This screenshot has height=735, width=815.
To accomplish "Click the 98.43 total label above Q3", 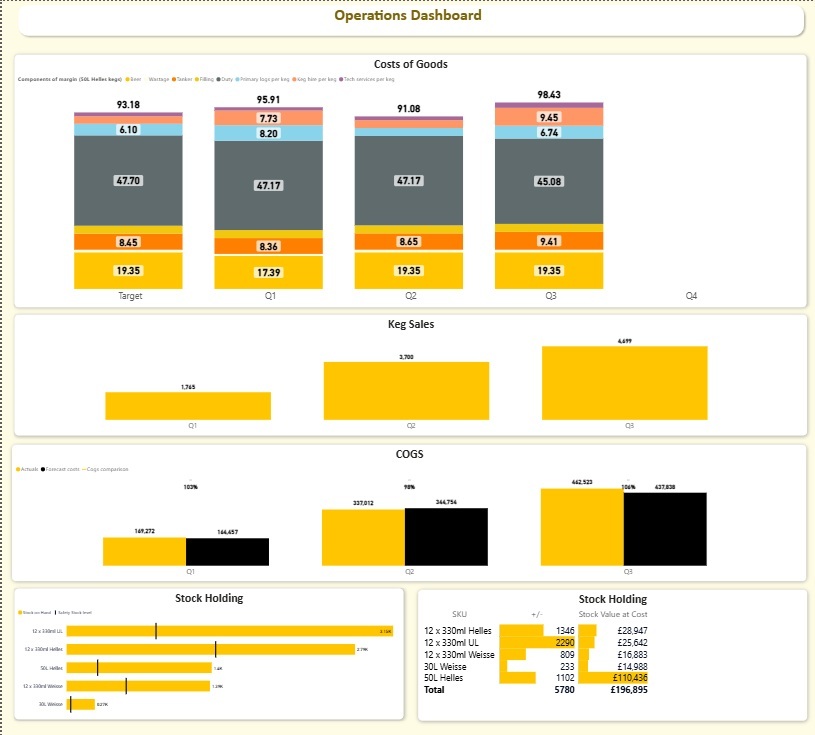I will pyautogui.click(x=549, y=95).
